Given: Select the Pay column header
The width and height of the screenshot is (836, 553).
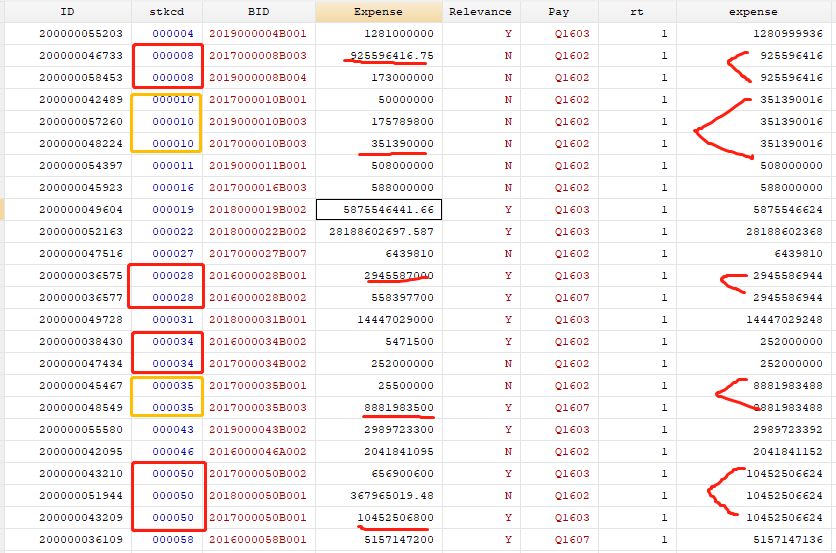Looking at the screenshot, I should pyautogui.click(x=559, y=12).
